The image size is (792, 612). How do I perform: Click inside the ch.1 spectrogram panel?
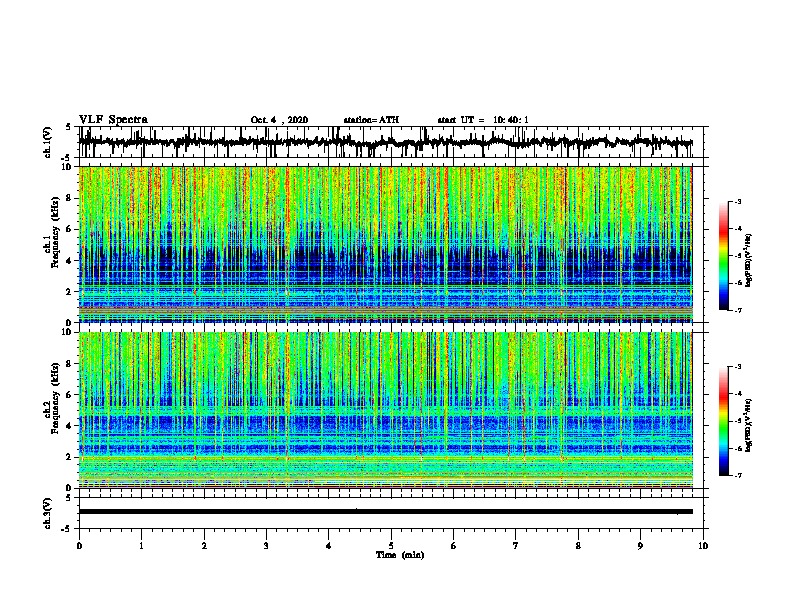point(385,244)
